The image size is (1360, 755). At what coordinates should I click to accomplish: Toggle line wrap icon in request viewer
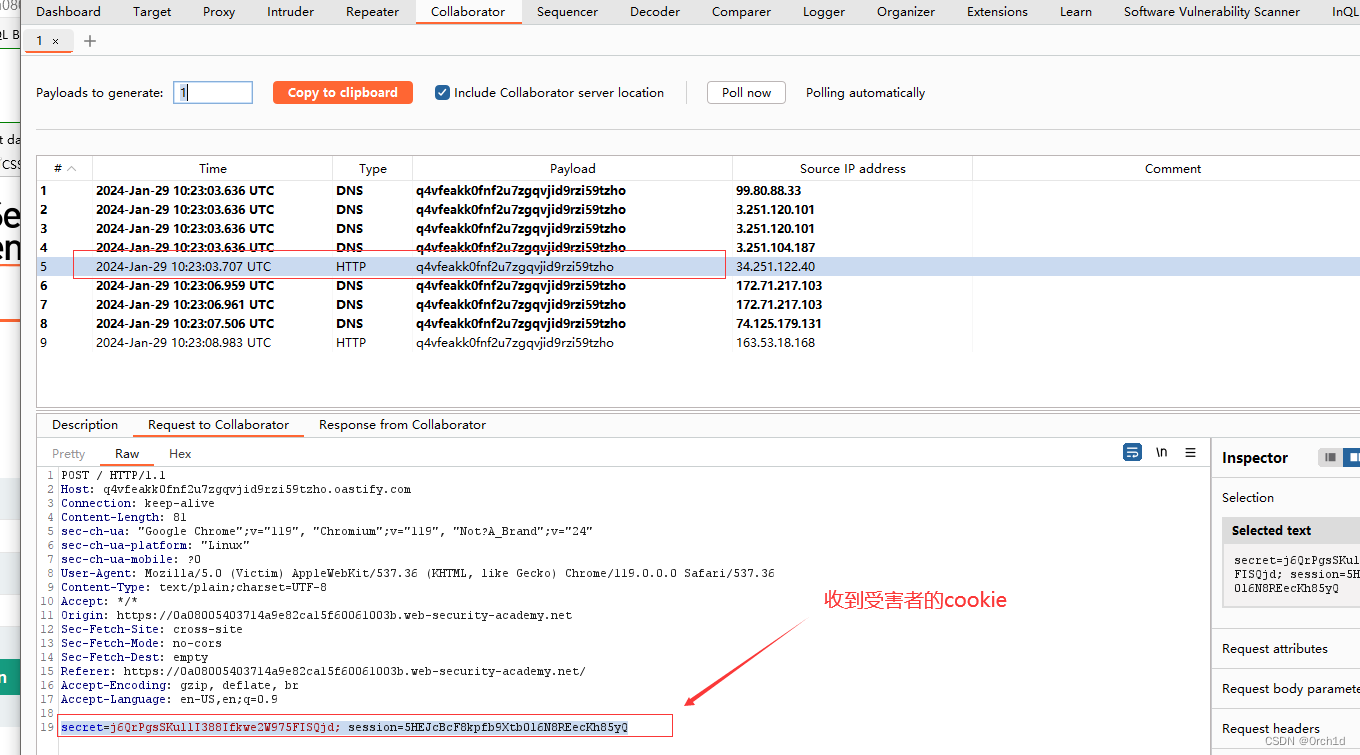click(x=1132, y=453)
